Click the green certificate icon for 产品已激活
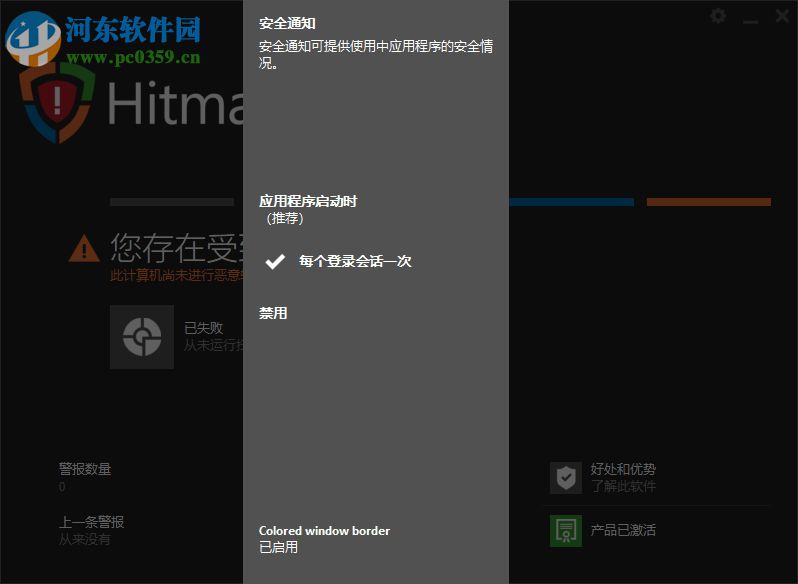Screen dimensions: 798x584 [x=565, y=531]
